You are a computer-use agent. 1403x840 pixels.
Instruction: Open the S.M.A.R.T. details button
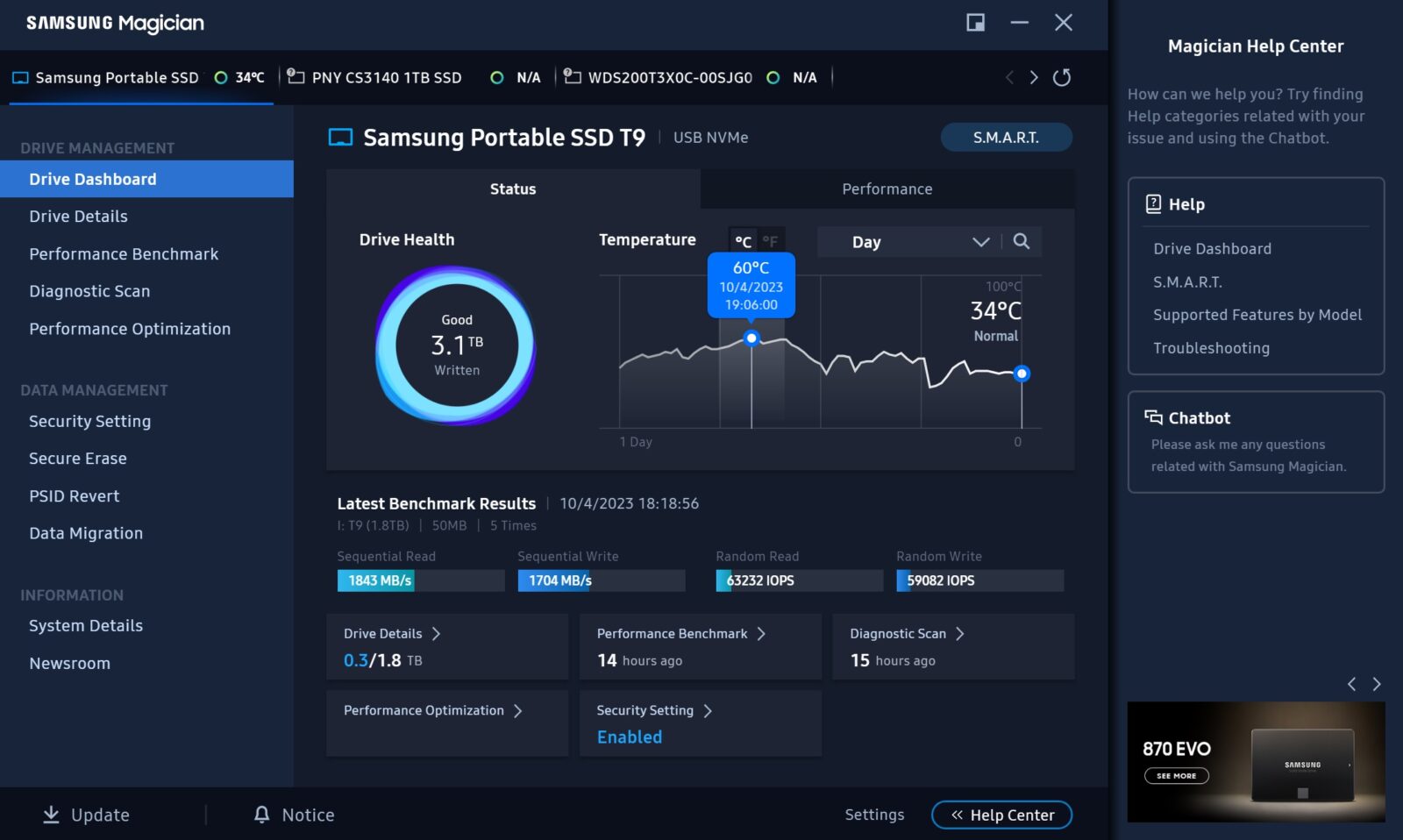(1006, 138)
